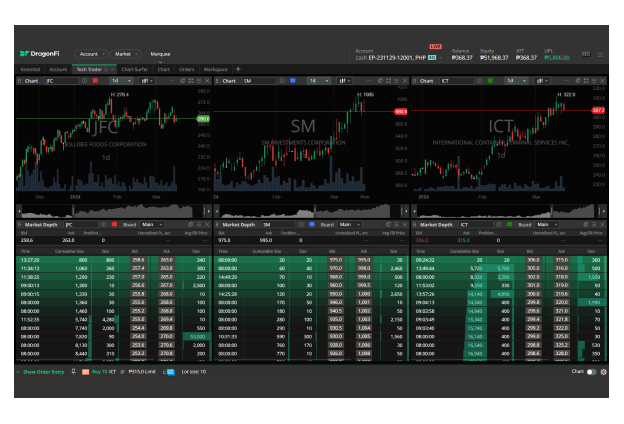Click the add workspace plus icon
This screenshot has height=424, width=624.
click(x=238, y=69)
